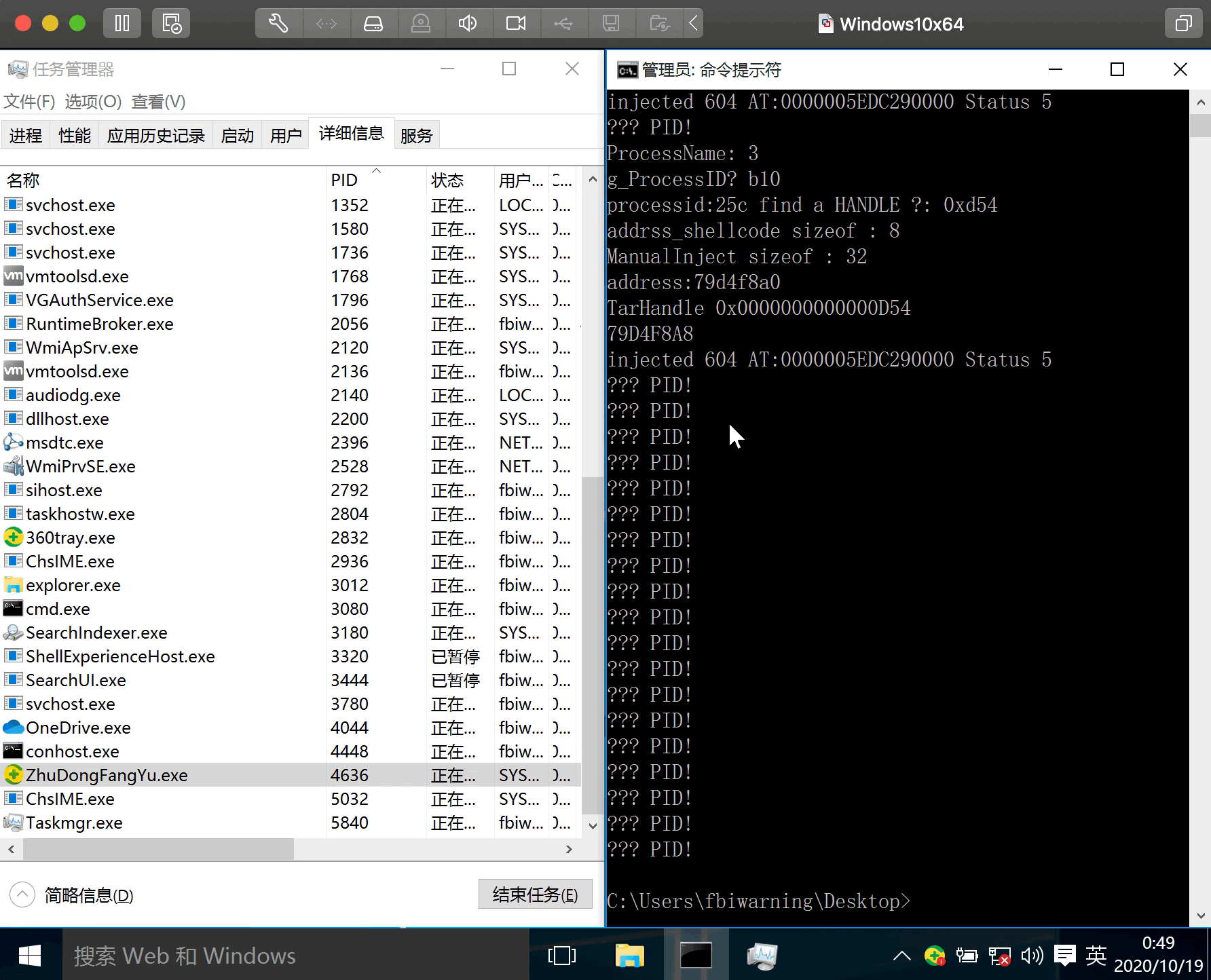Click the Task Manager vertical scrollbar up arrow
1211x980 pixels.
tap(593, 179)
